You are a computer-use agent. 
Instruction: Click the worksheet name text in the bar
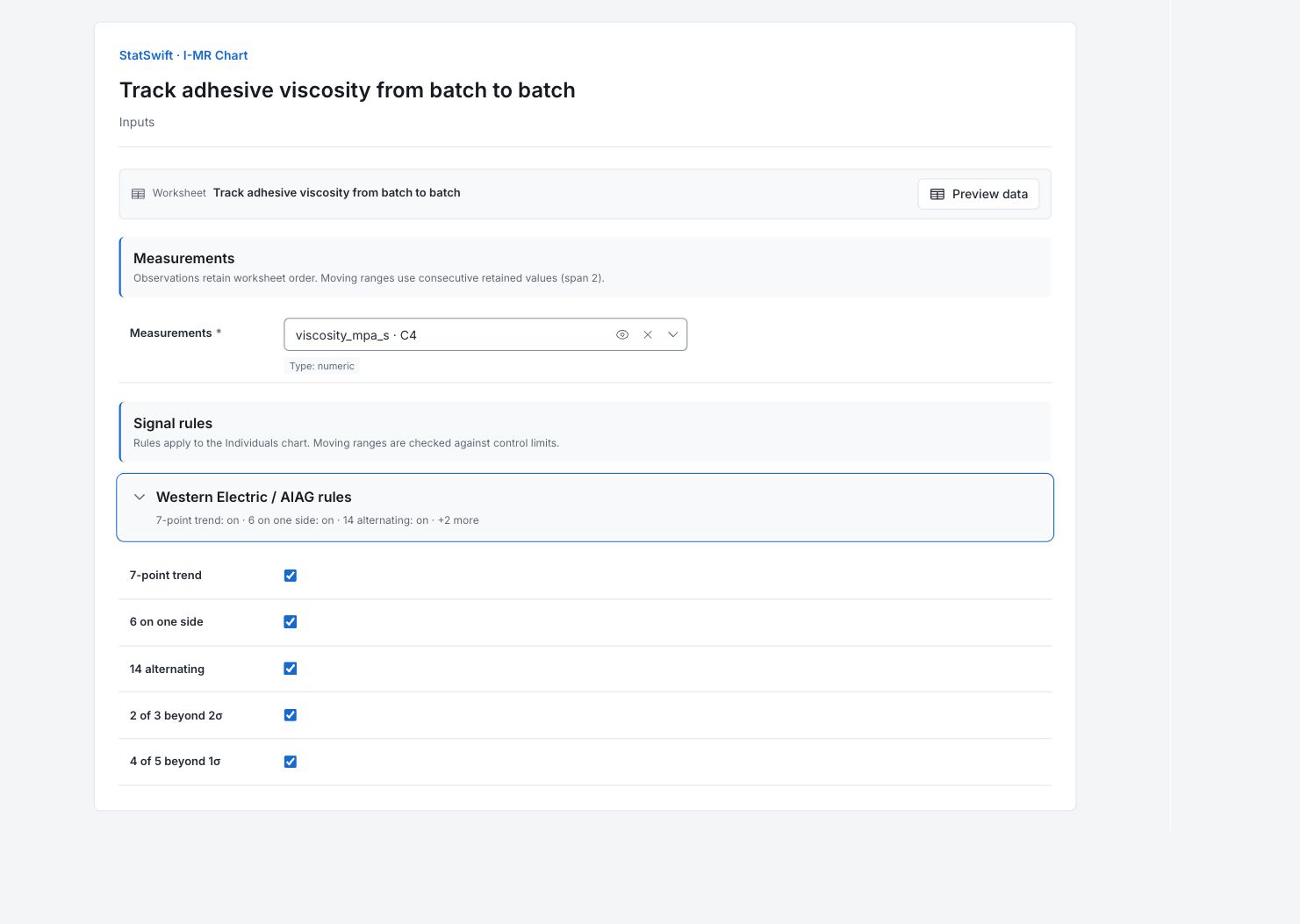tap(337, 193)
